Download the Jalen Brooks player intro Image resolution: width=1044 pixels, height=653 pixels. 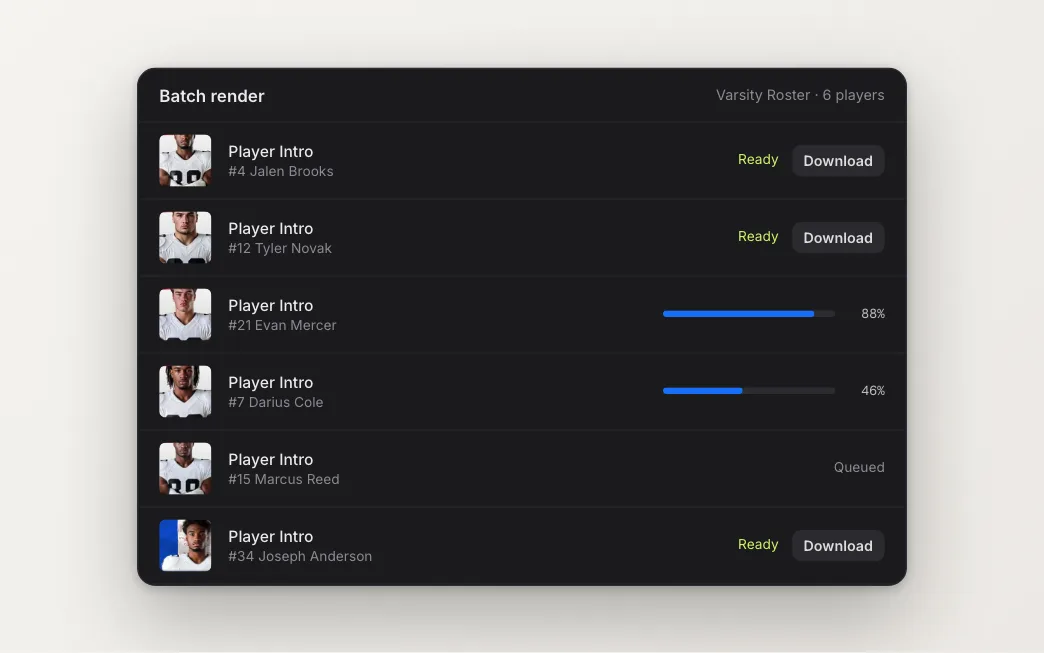(x=838, y=160)
